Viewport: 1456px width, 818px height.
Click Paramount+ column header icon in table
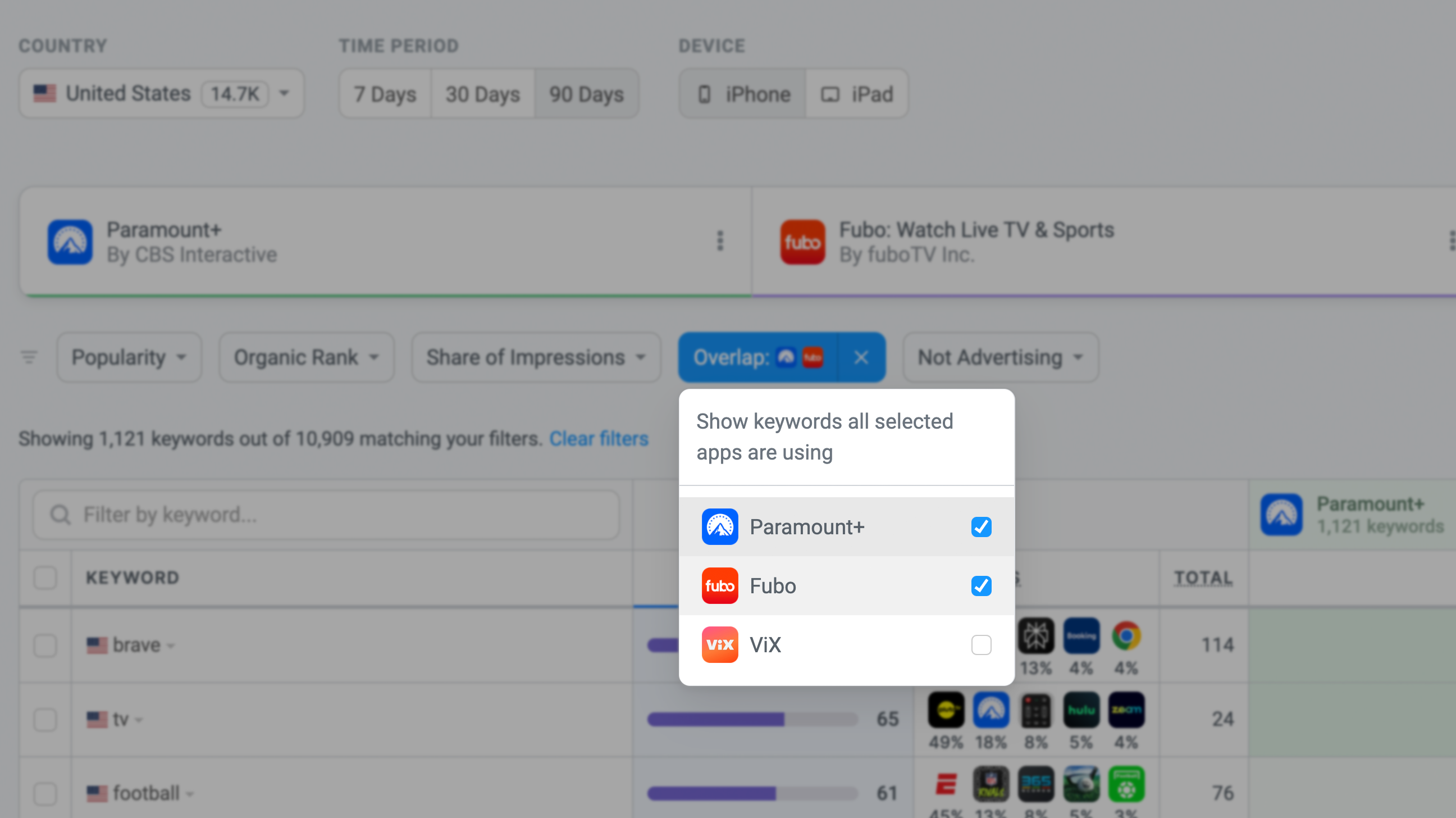pyautogui.click(x=1281, y=514)
